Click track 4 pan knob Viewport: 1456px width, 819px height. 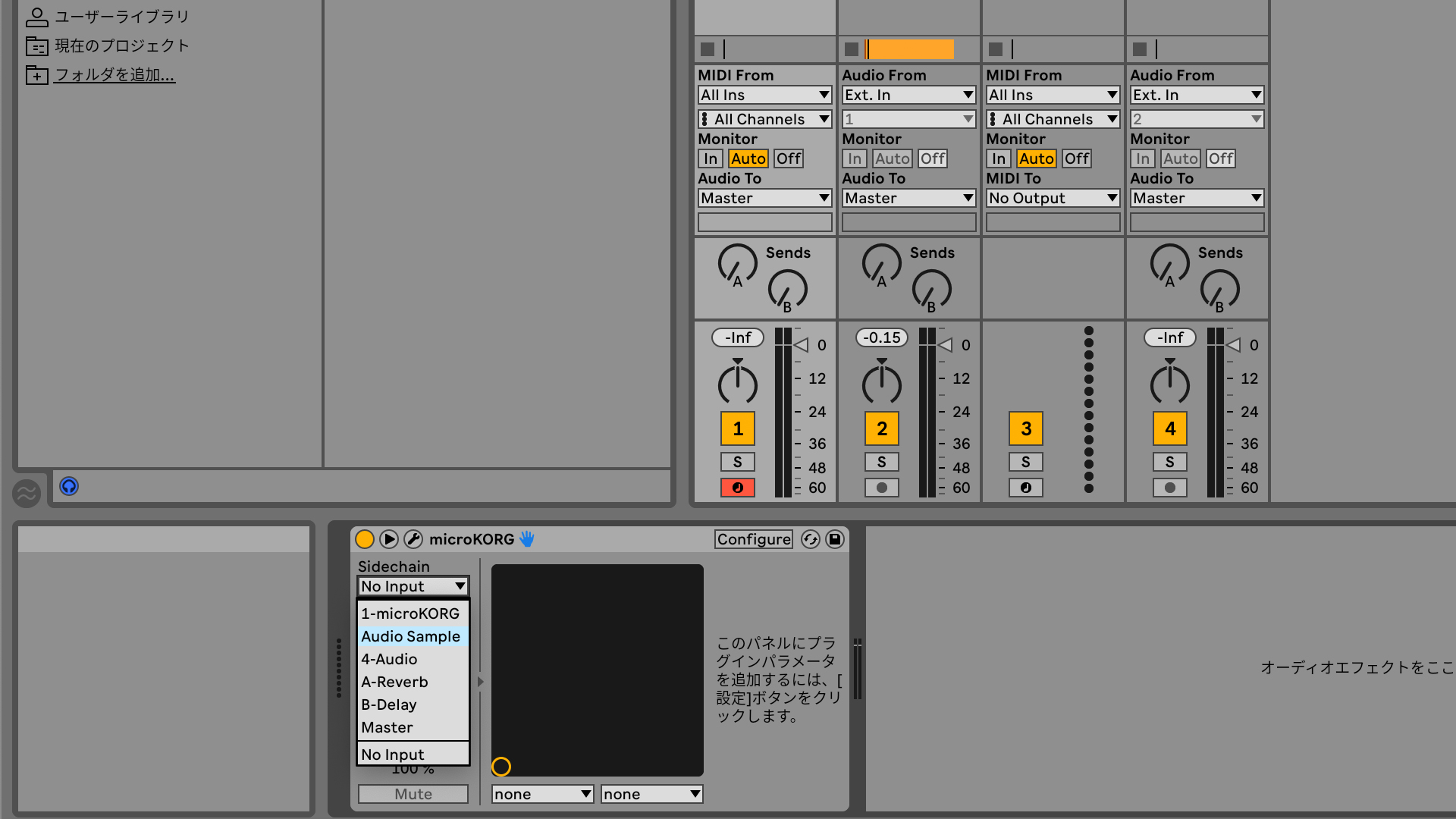1170,383
